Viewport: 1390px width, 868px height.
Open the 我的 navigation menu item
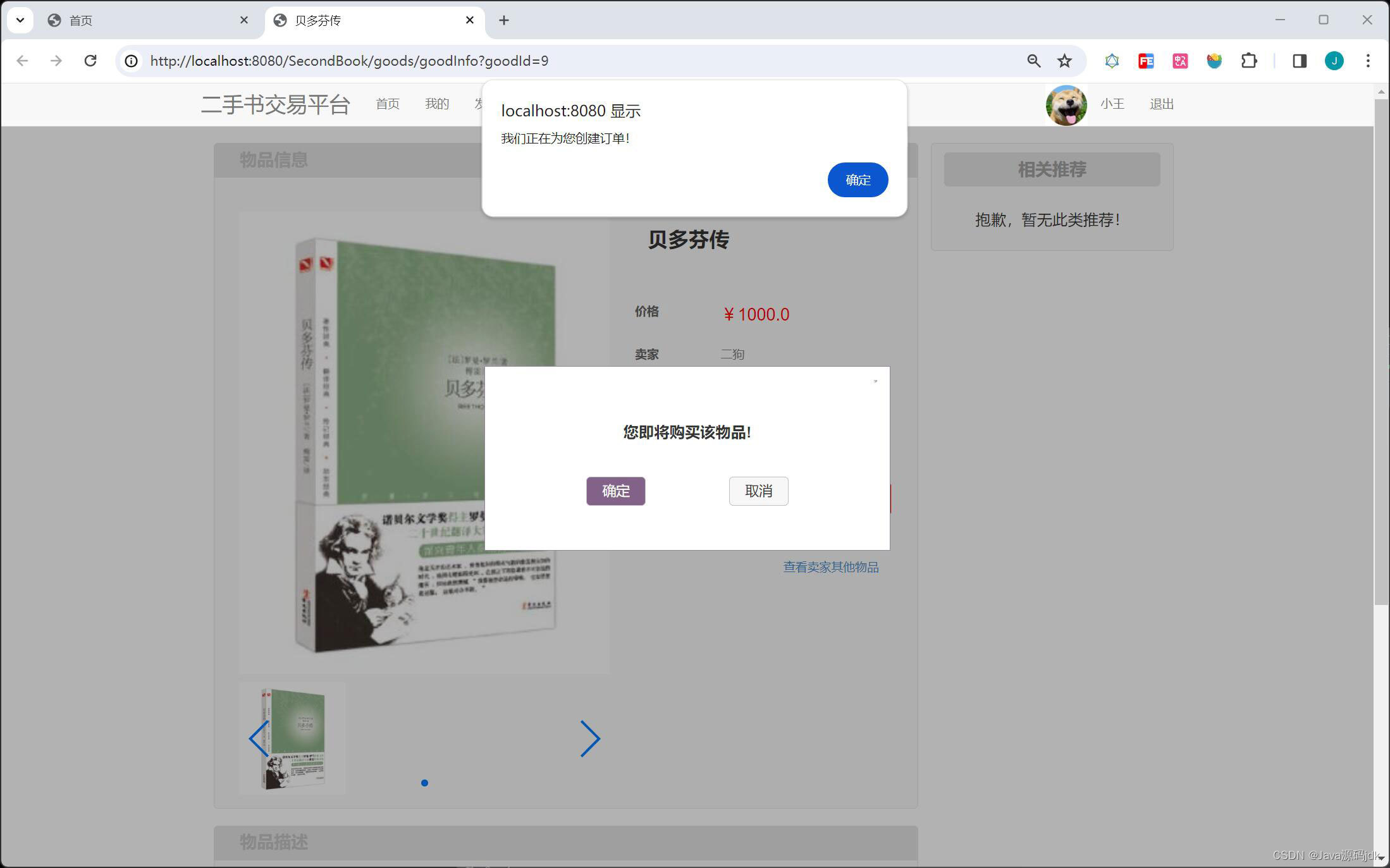pyautogui.click(x=436, y=104)
